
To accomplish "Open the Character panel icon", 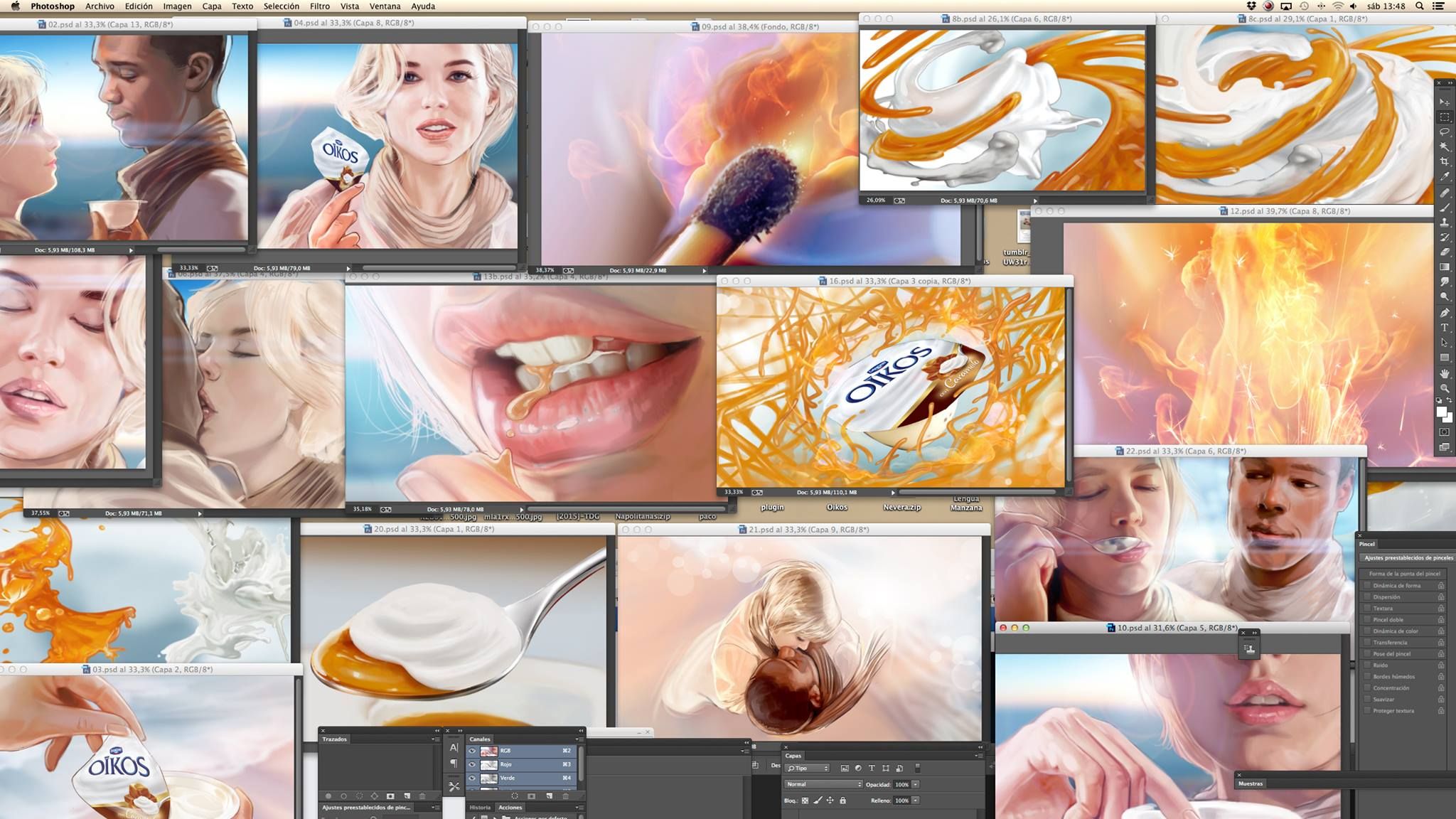I will [x=454, y=747].
